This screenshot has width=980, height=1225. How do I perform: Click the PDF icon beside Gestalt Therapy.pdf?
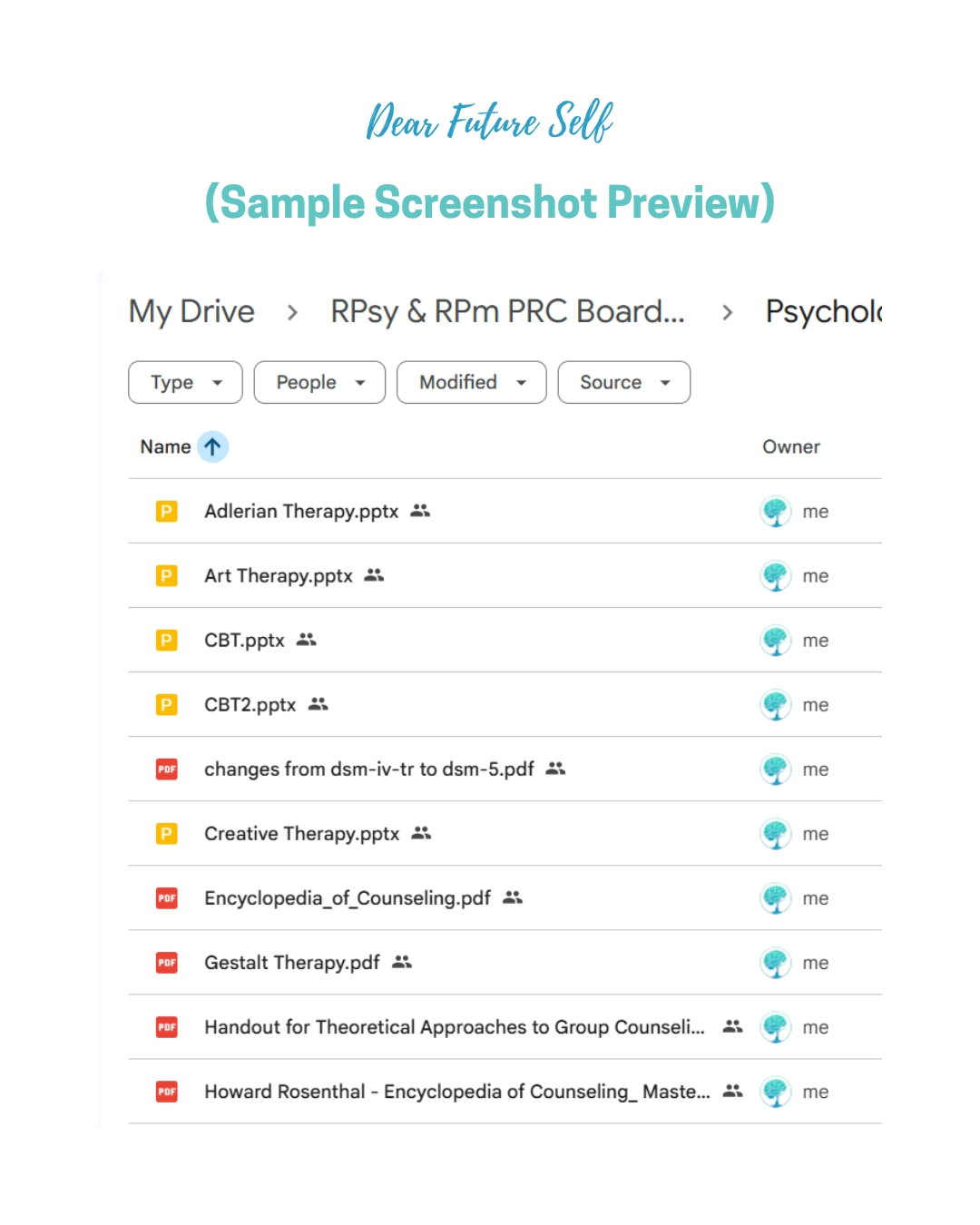click(167, 963)
